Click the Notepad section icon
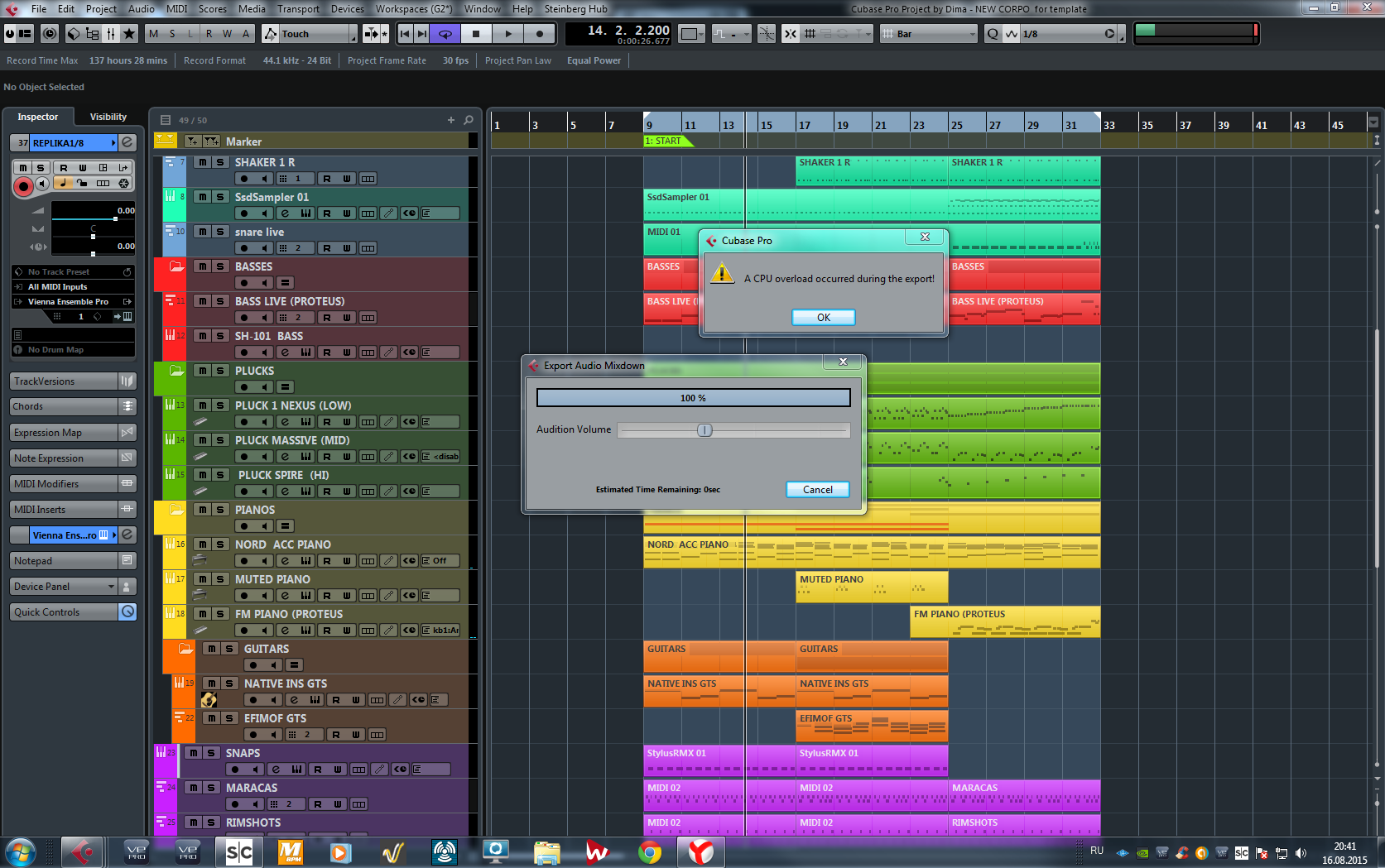The image size is (1385, 868). 127,561
